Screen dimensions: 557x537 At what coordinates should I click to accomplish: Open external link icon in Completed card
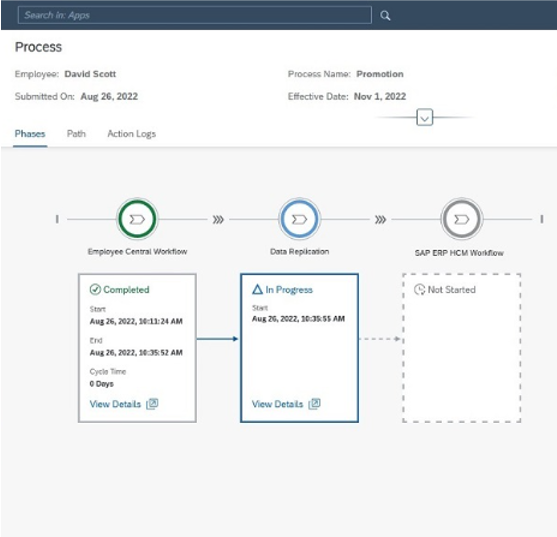(x=152, y=404)
